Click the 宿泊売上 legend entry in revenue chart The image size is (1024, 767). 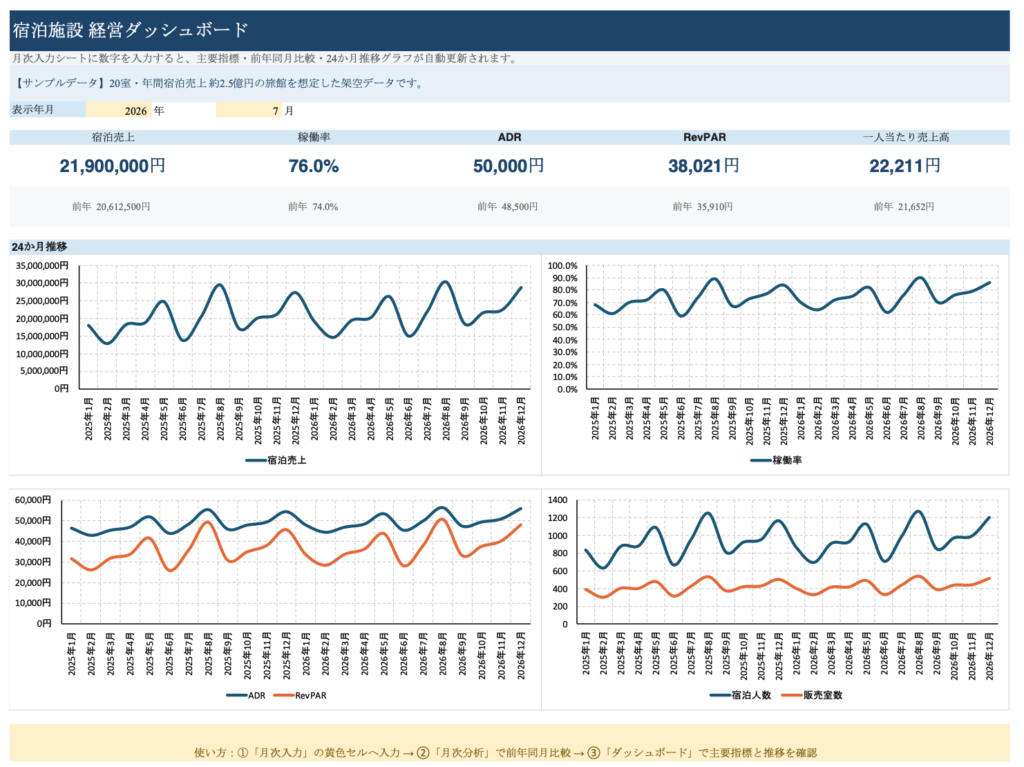pos(276,460)
